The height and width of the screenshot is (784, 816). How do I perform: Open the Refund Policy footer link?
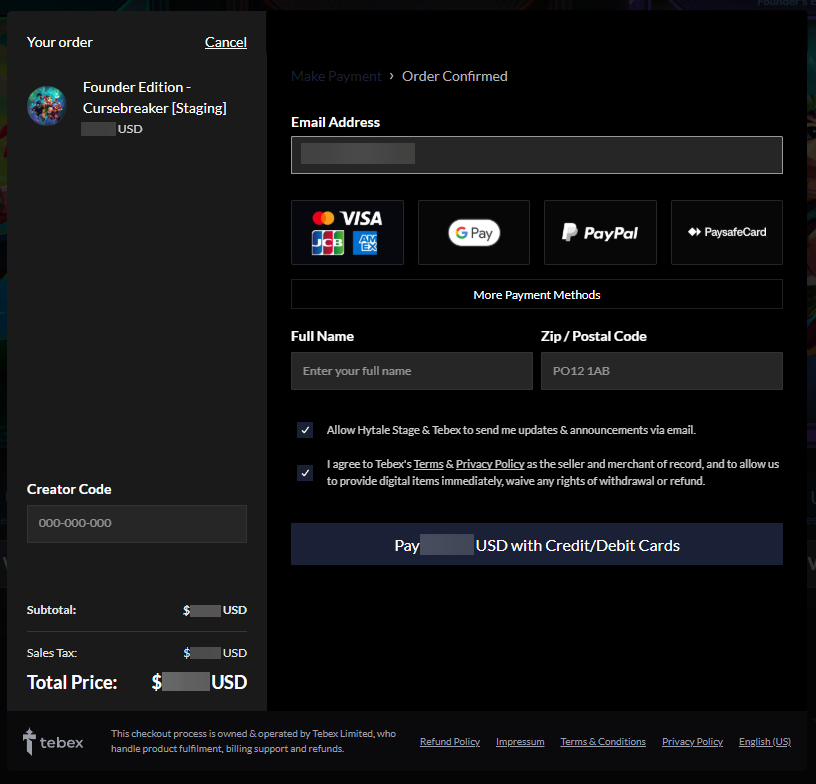click(x=449, y=742)
